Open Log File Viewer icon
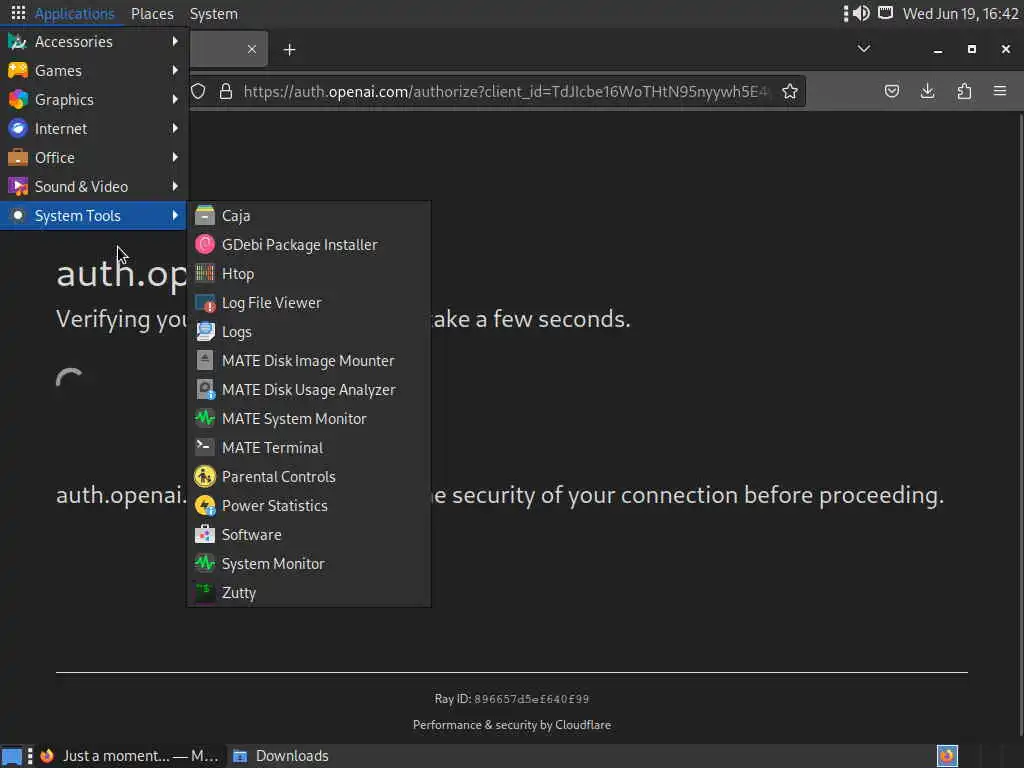 pyautogui.click(x=204, y=302)
